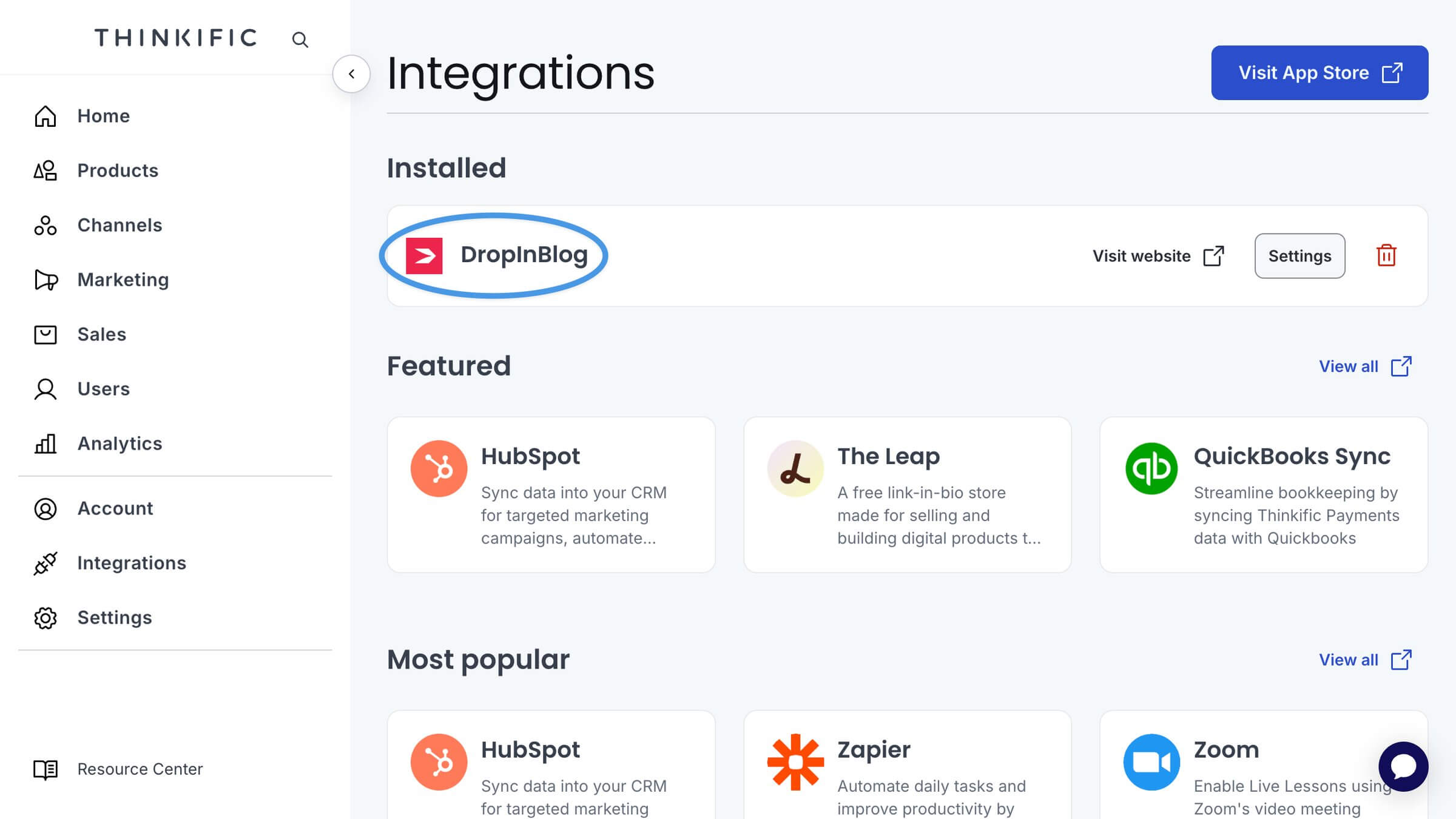
Task: Go to Products in the sidebar
Action: [x=117, y=170]
